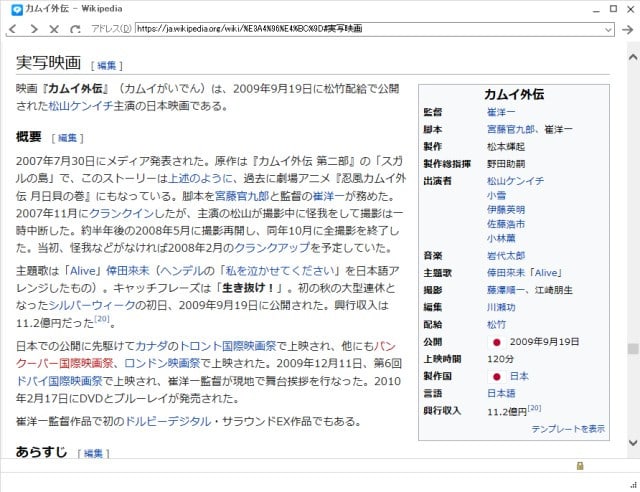
Task: Click the vertical scrollbar thumb
Action: [633, 349]
